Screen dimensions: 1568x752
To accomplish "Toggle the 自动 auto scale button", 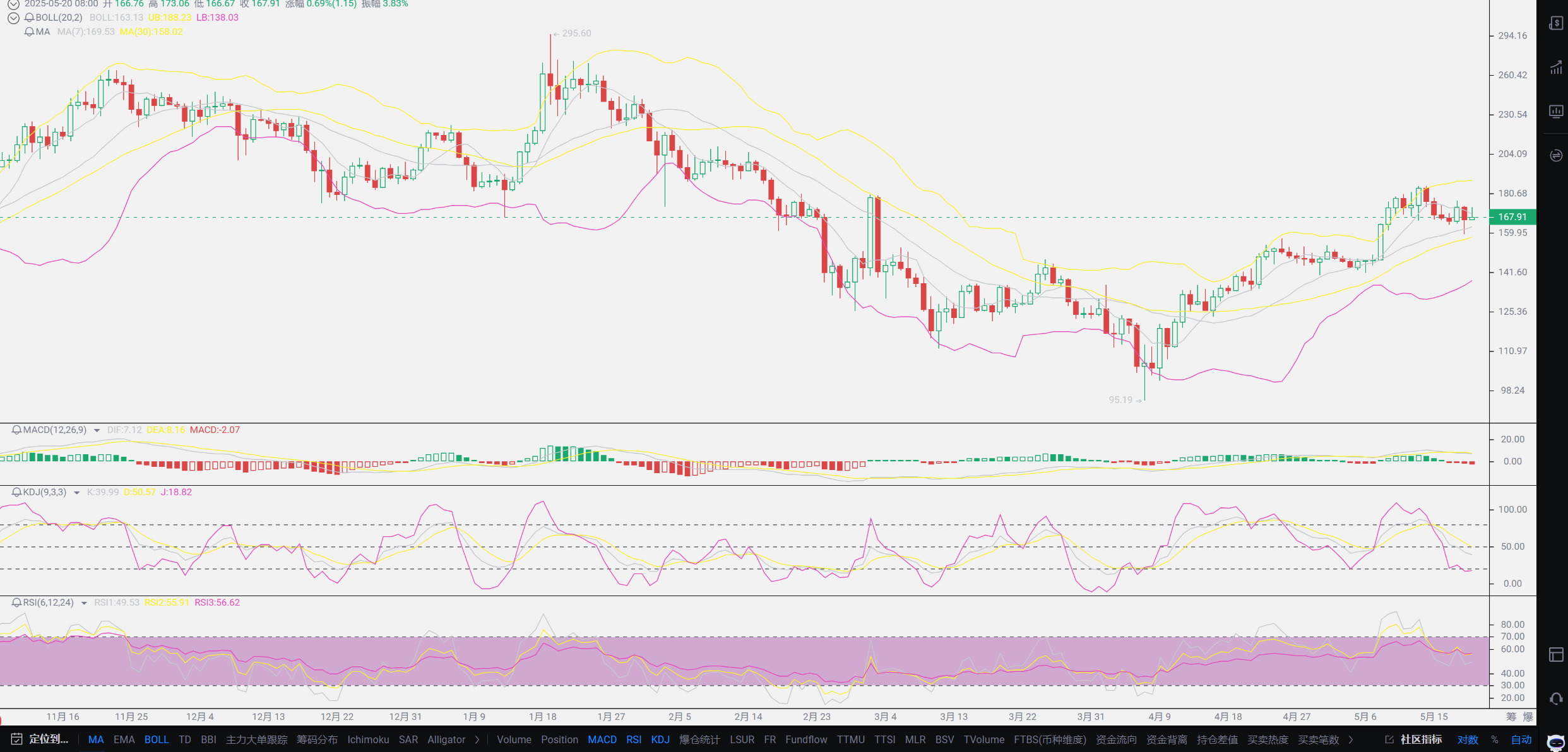I will coord(1521,739).
